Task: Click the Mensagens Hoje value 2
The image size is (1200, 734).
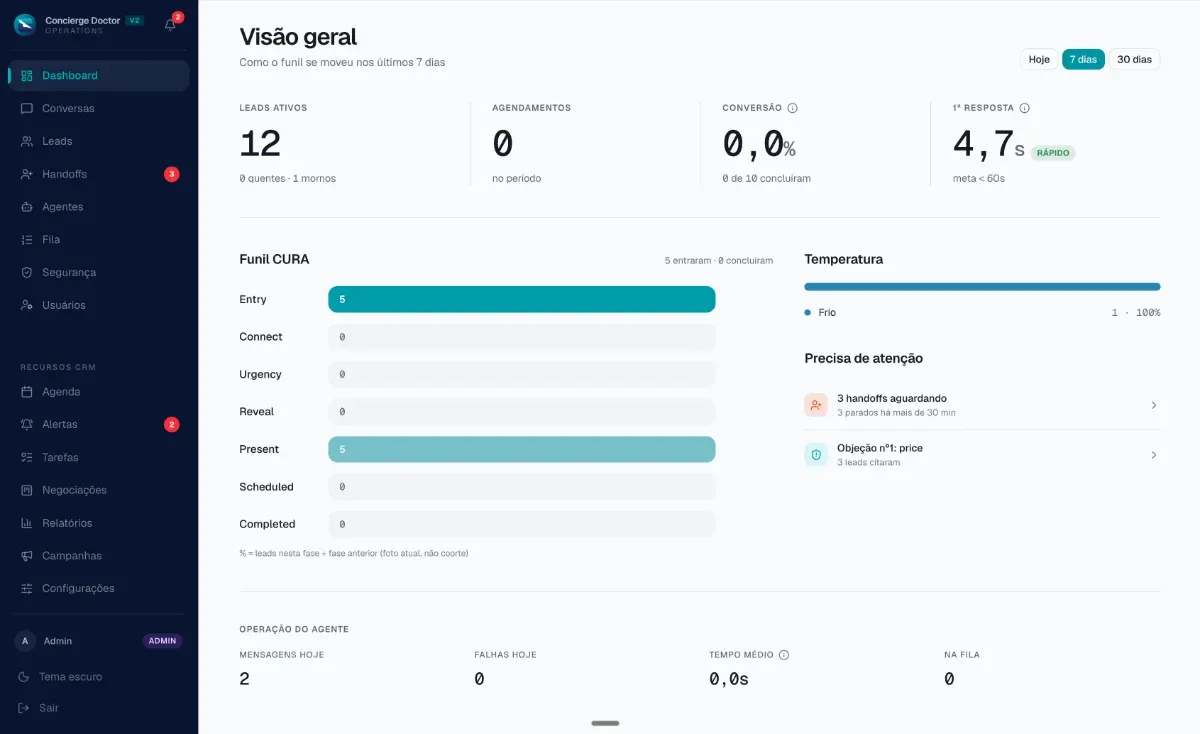Action: (245, 679)
